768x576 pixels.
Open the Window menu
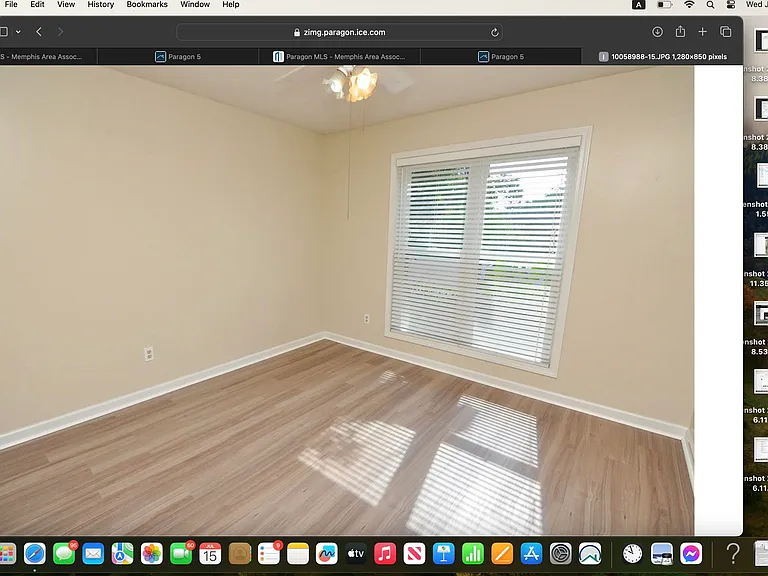195,4
